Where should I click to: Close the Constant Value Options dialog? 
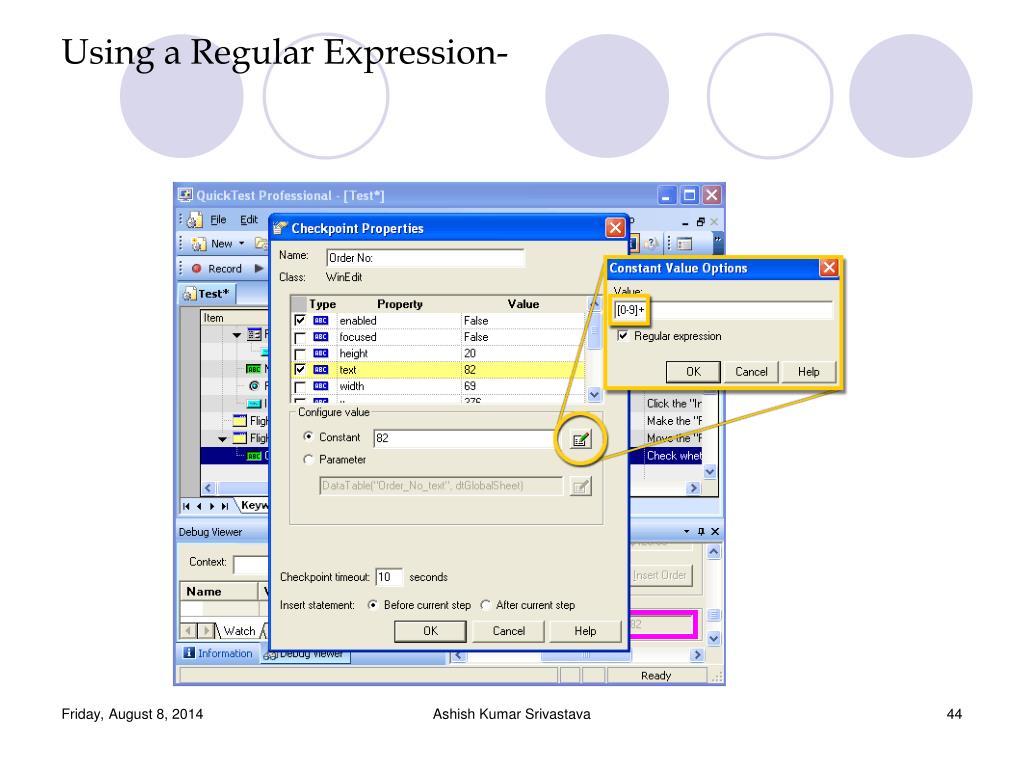coord(829,268)
